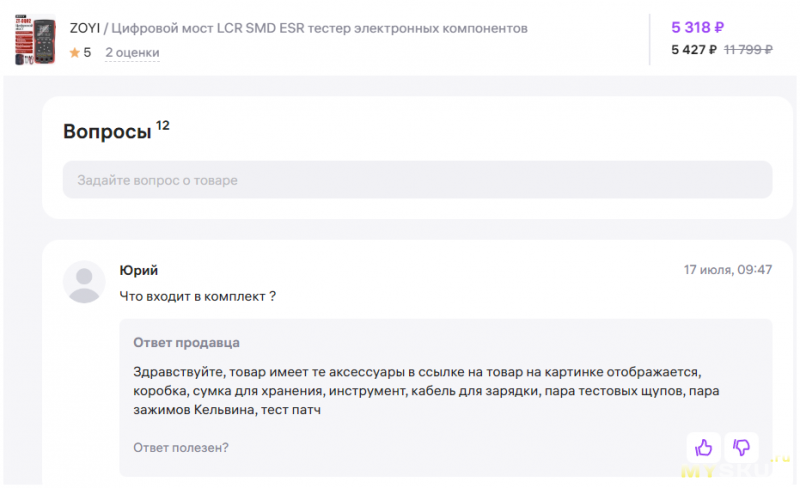Click the question 'Что входит в комплект ?'
The image size is (800, 488).
pos(197,296)
